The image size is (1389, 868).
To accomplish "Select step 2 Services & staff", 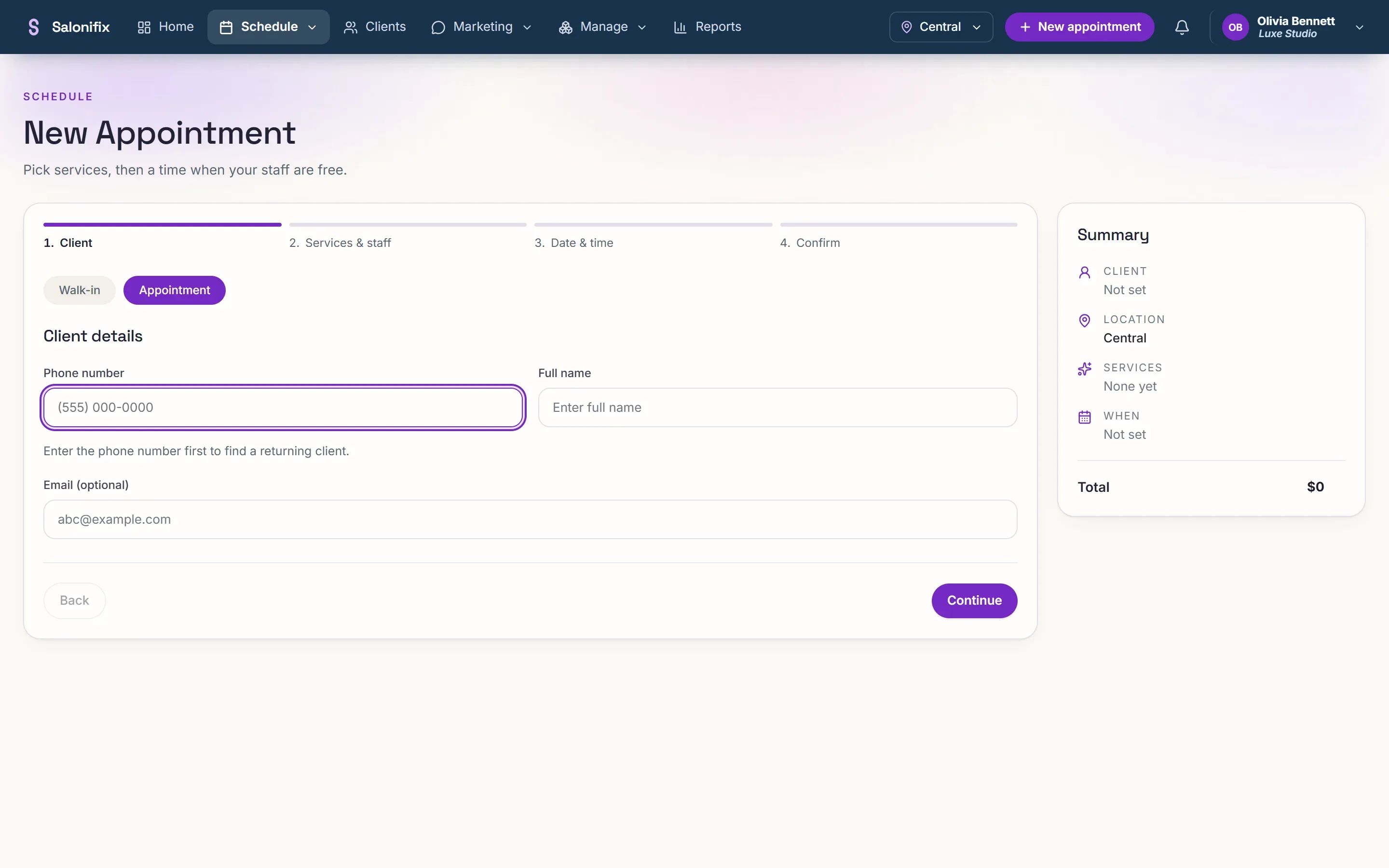I will [340, 243].
